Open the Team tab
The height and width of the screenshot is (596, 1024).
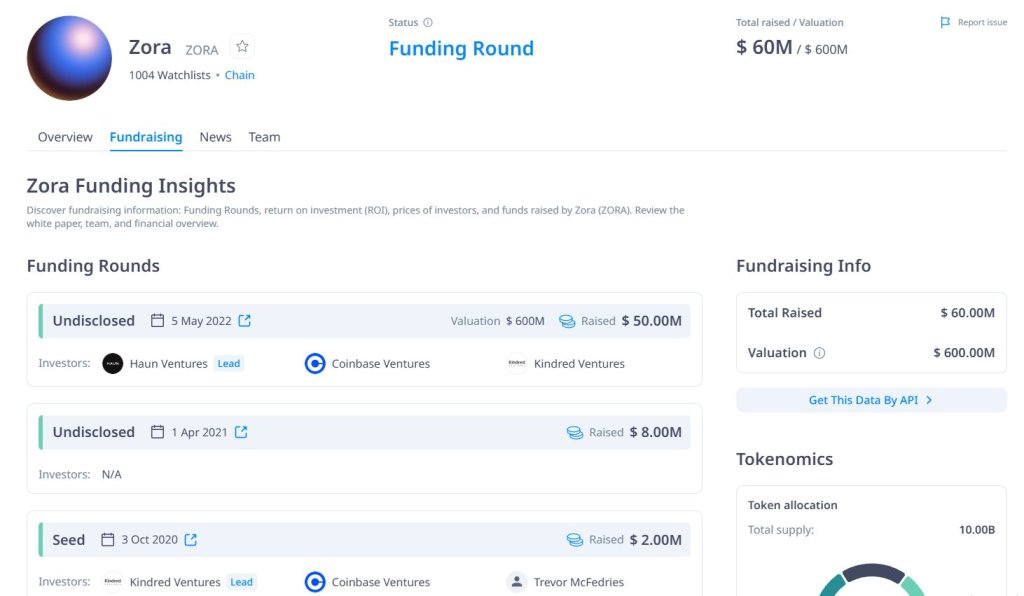264,137
